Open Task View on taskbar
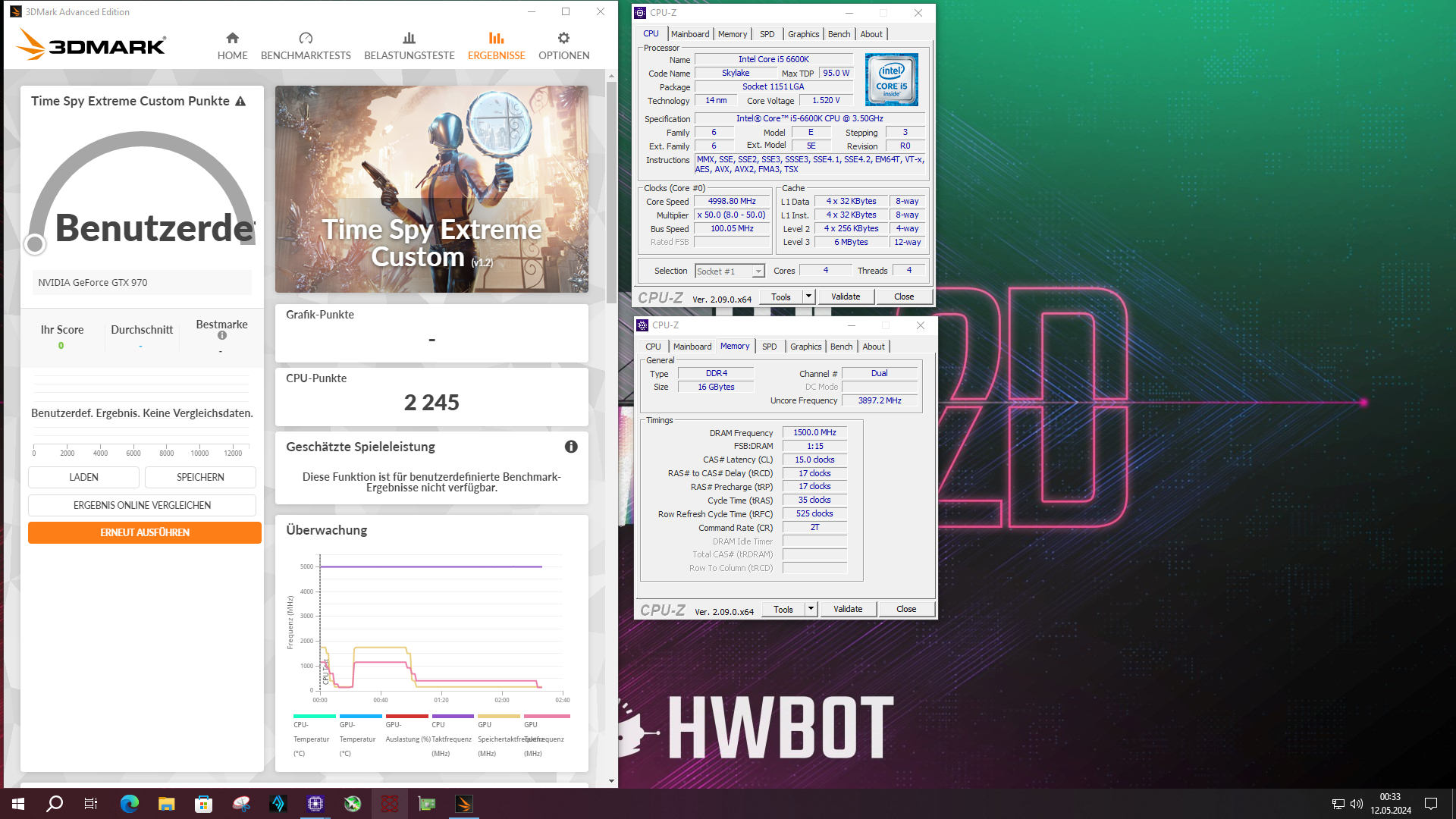The image size is (1456, 819). [91, 804]
